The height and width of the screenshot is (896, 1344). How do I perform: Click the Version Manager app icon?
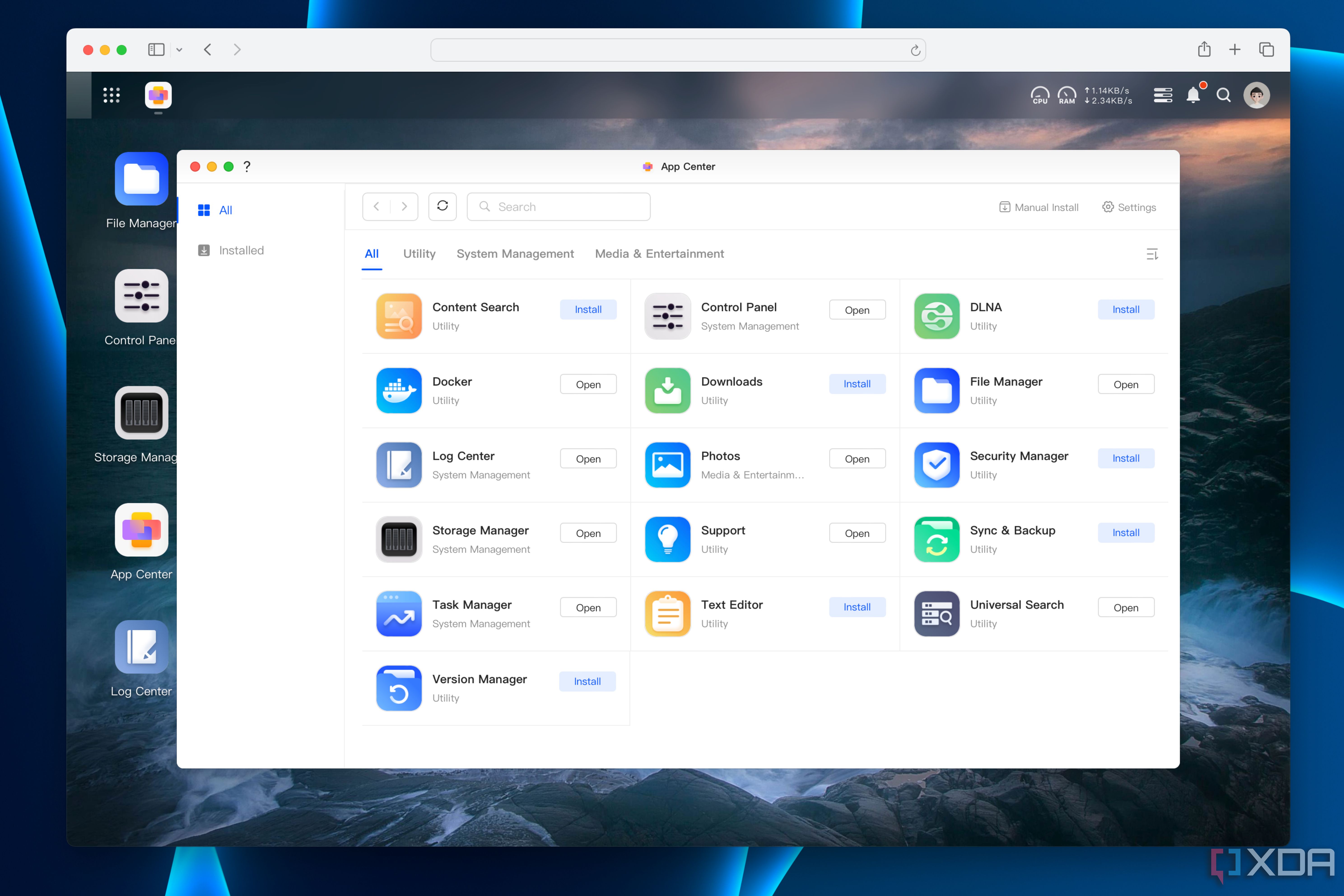(x=399, y=688)
